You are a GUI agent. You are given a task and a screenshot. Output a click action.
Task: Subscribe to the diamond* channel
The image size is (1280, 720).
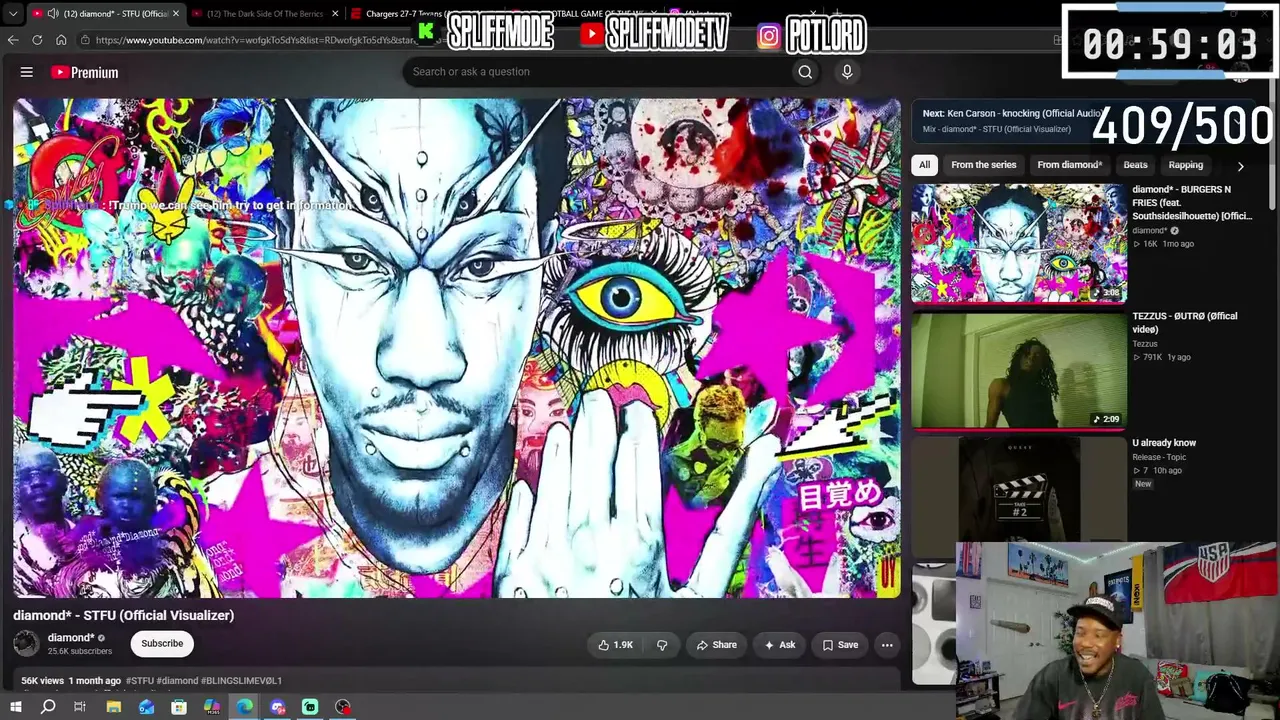162,644
